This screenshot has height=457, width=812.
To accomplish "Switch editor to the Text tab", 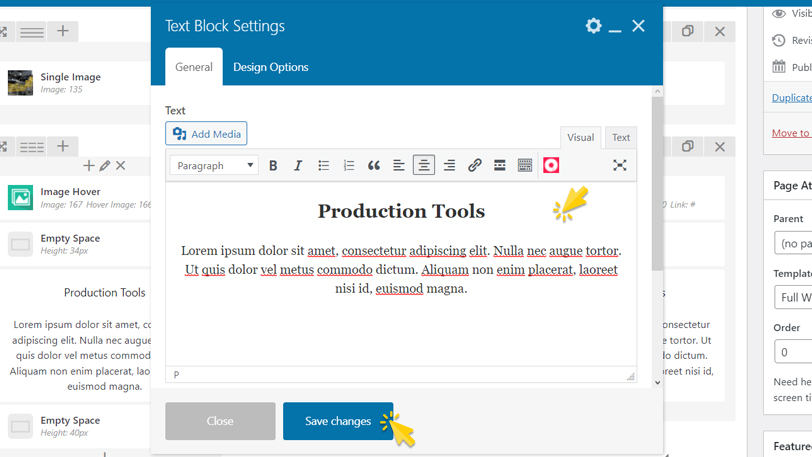I will 621,138.
